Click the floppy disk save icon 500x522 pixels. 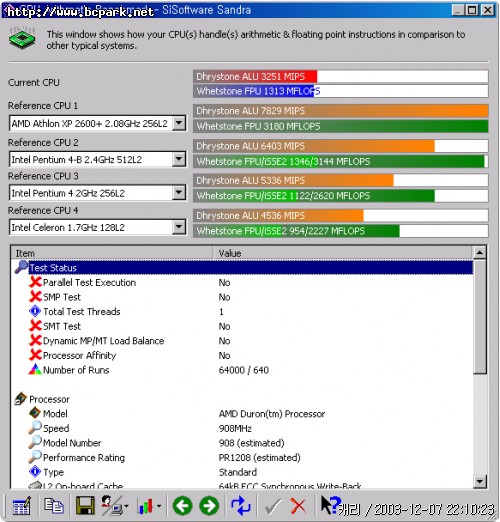point(85,505)
